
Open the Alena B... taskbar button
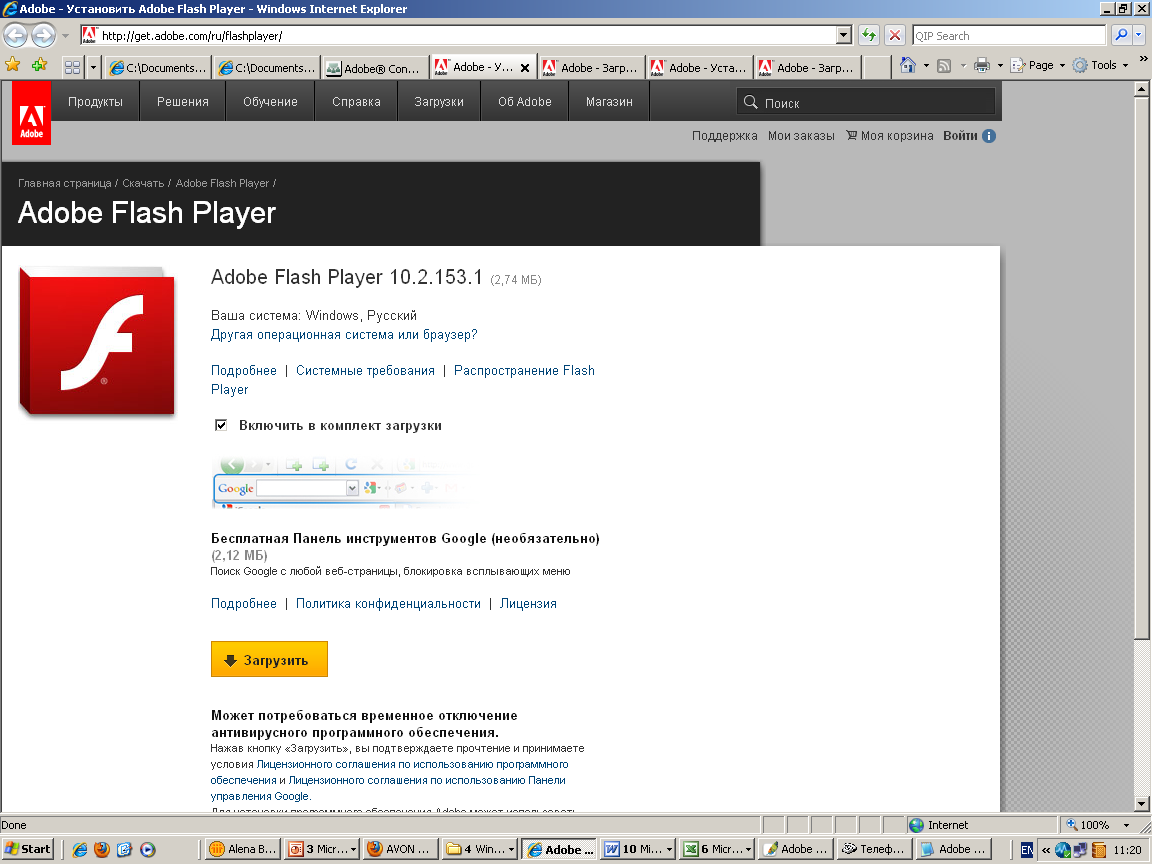click(x=243, y=849)
